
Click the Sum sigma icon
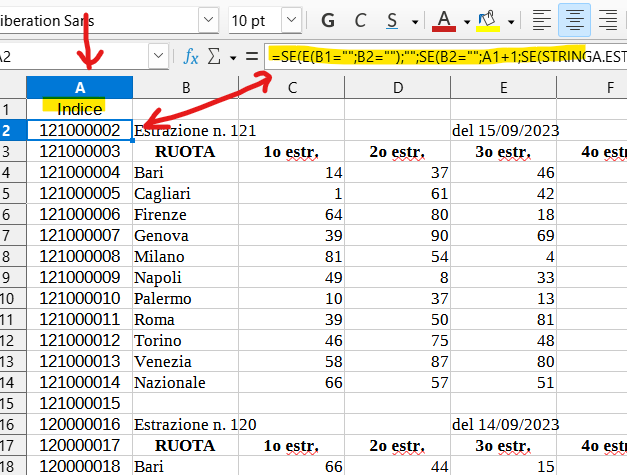point(214,56)
